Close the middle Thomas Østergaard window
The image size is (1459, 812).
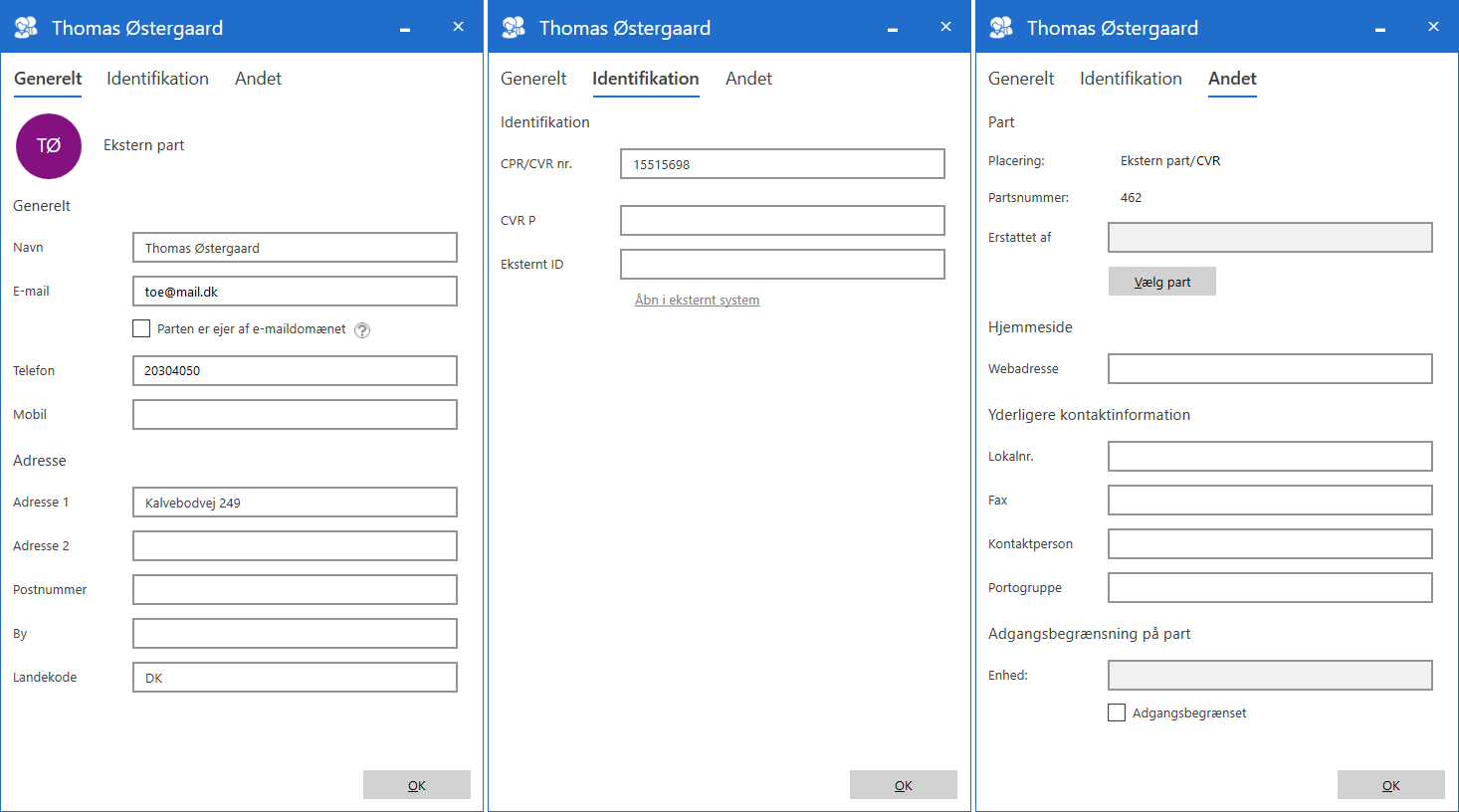coord(945,27)
